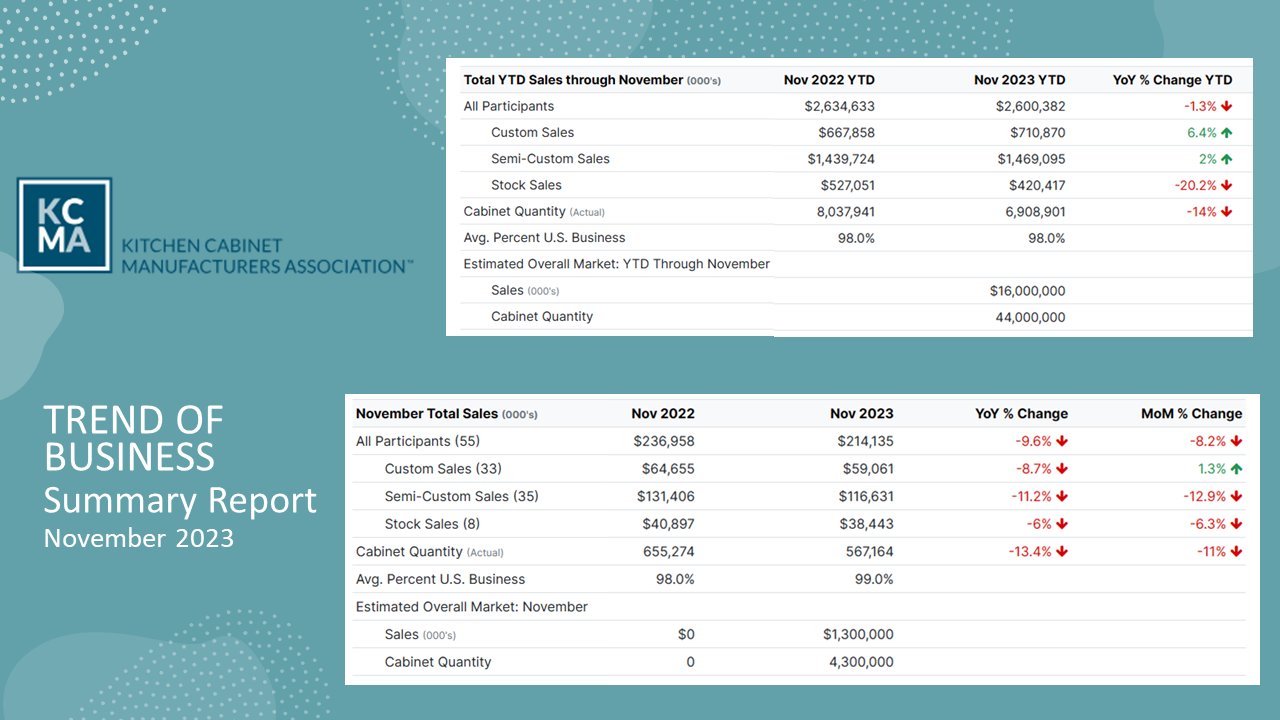The image size is (1280, 720).
Task: Click the 'TREND OF BUSINESS' slide title
Action: point(134,438)
